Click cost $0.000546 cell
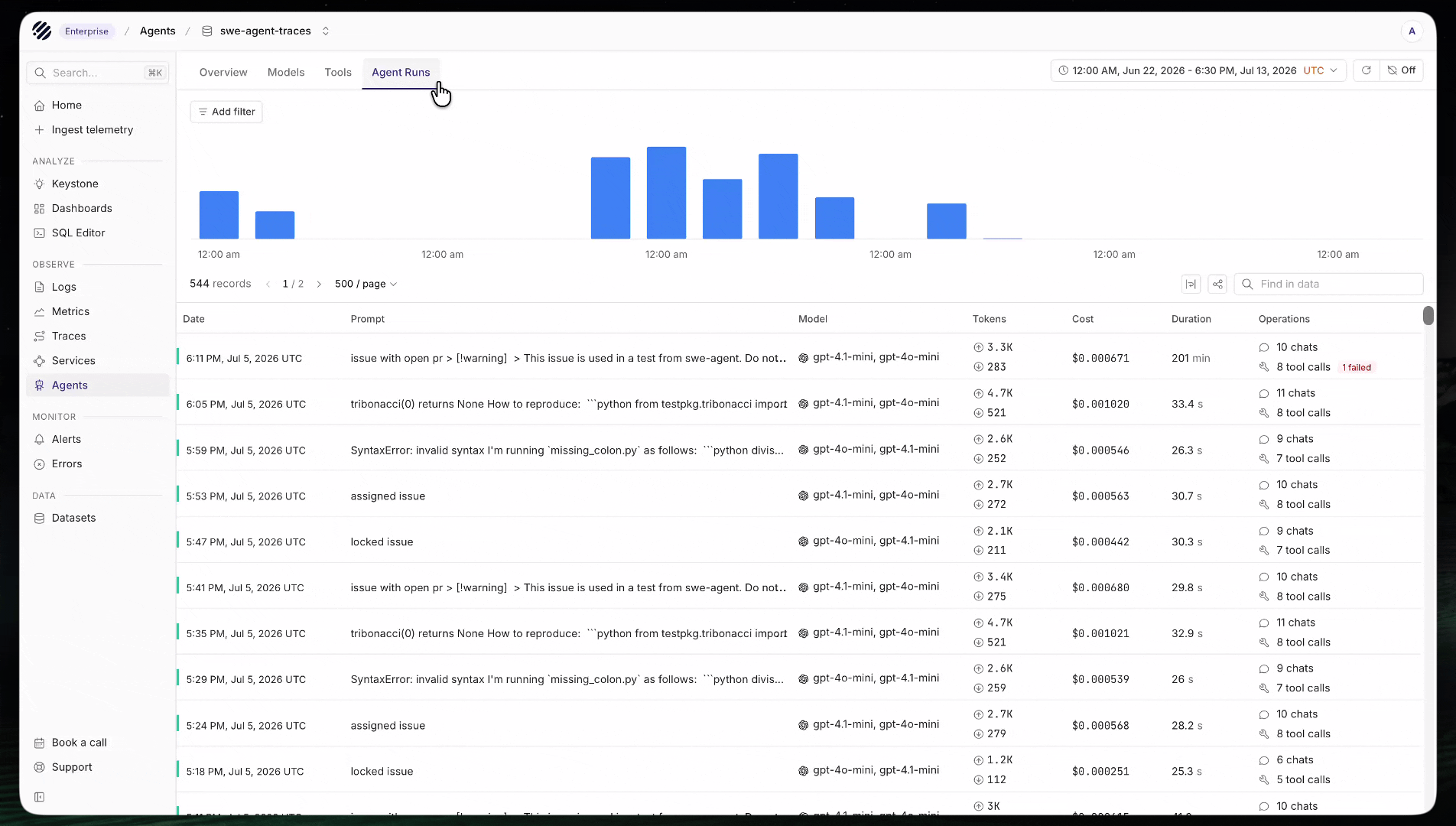 point(1100,450)
